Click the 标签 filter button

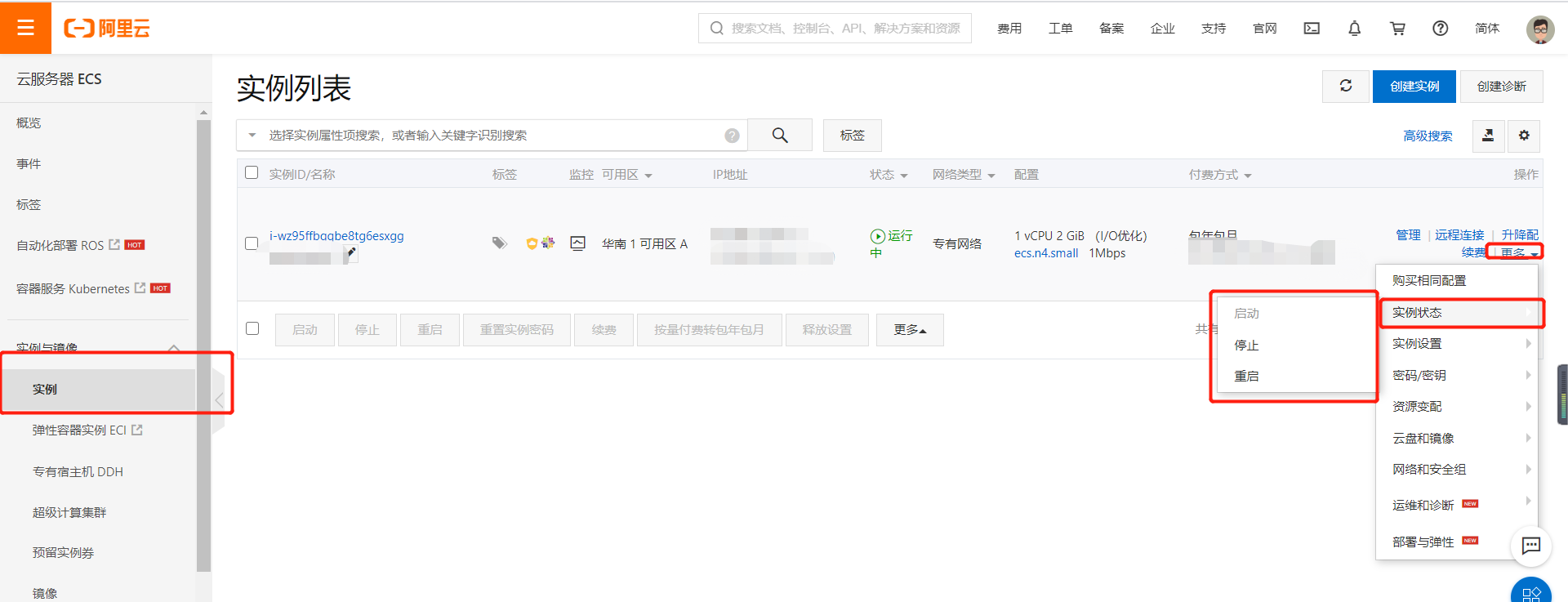852,135
